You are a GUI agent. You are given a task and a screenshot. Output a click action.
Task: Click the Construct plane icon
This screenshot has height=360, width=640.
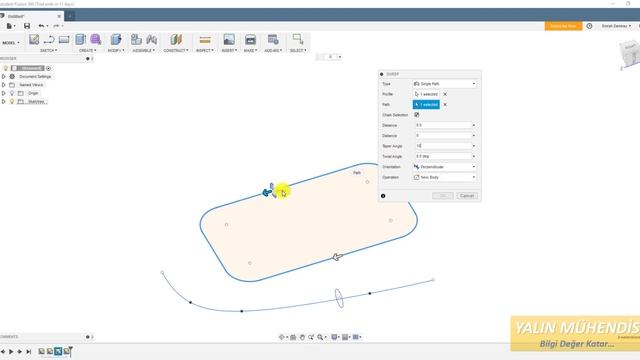[176, 40]
